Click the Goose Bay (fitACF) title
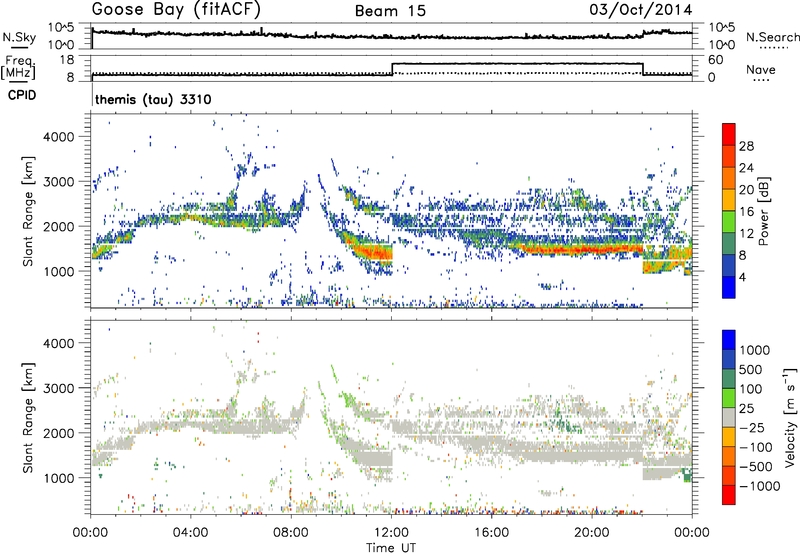The width and height of the screenshot is (800, 554). coord(177,9)
